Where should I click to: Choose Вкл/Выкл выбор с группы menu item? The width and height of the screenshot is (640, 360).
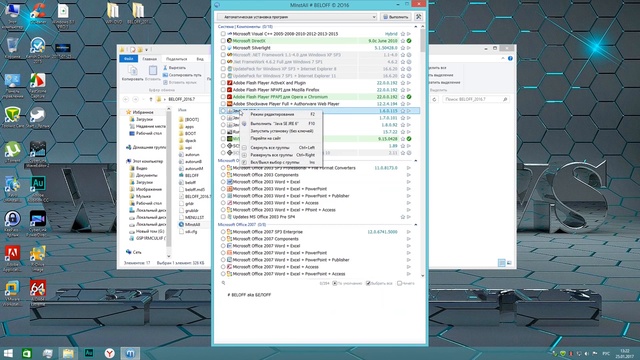pyautogui.click(x=281, y=162)
